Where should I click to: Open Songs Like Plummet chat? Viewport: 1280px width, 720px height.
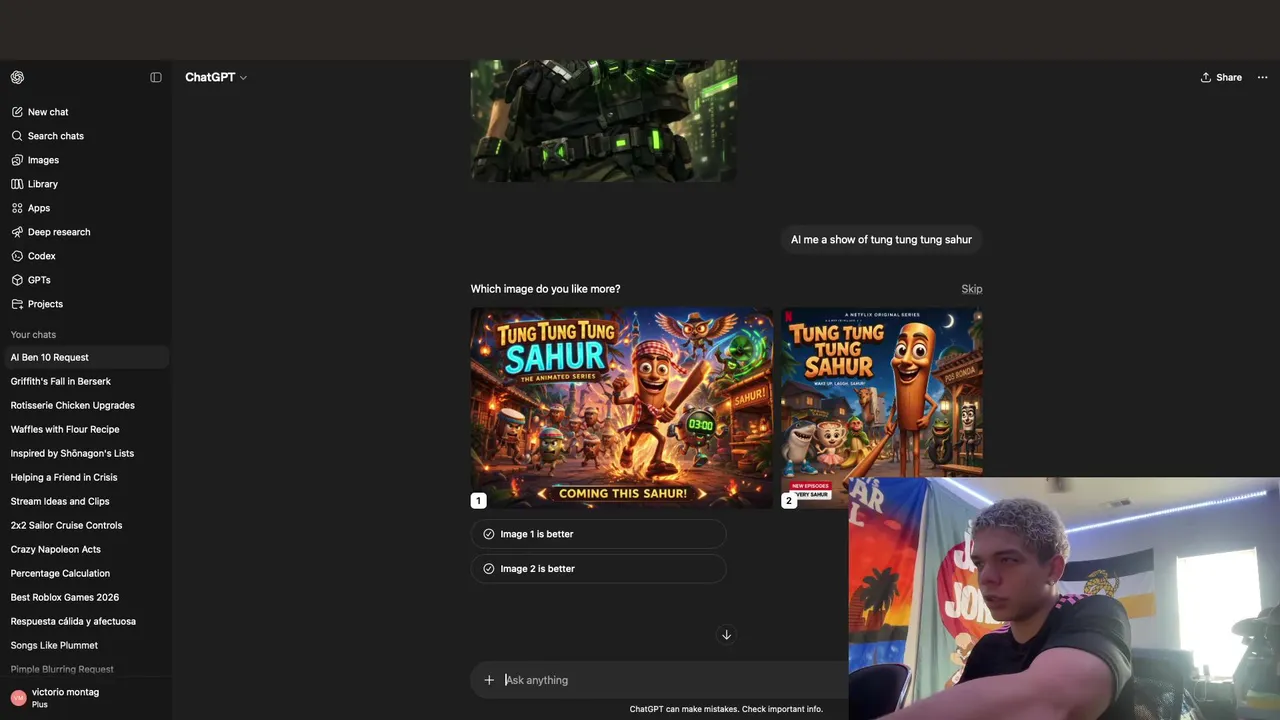[86, 645]
